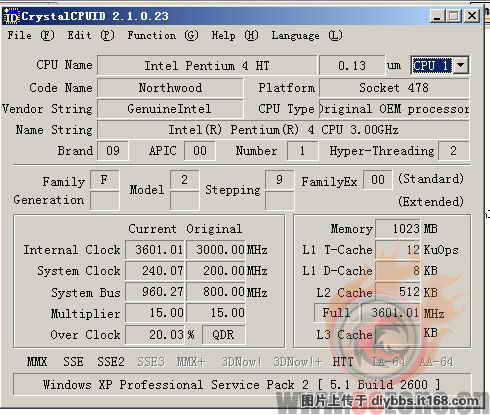Click the CPU Name field Intel Pentium 4 HT
Viewport: 490px width, 415px height.
(207, 65)
